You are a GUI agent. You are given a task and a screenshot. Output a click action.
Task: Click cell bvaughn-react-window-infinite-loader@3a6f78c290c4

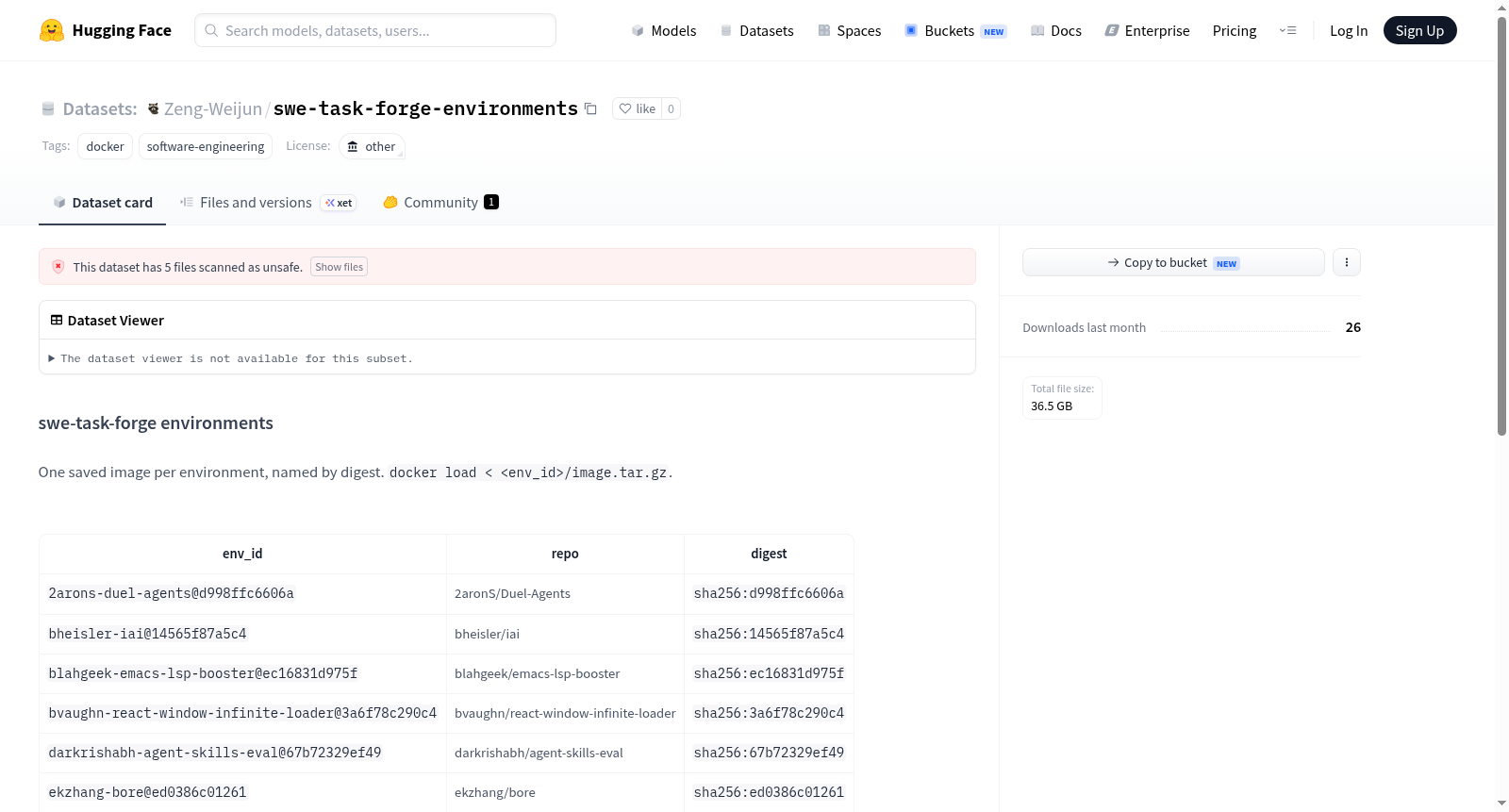[242, 713]
